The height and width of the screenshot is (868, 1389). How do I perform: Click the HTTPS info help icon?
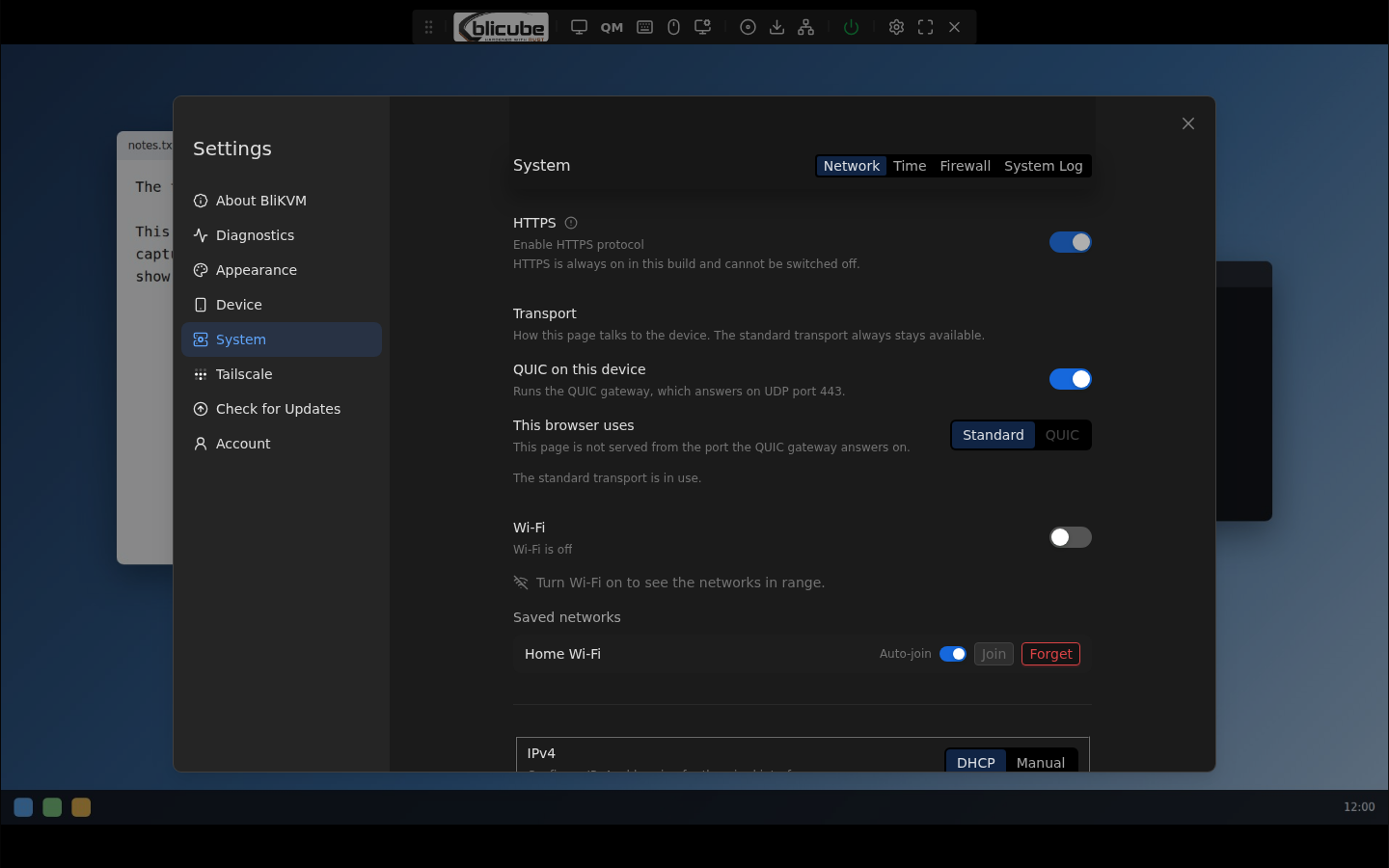pos(571,223)
